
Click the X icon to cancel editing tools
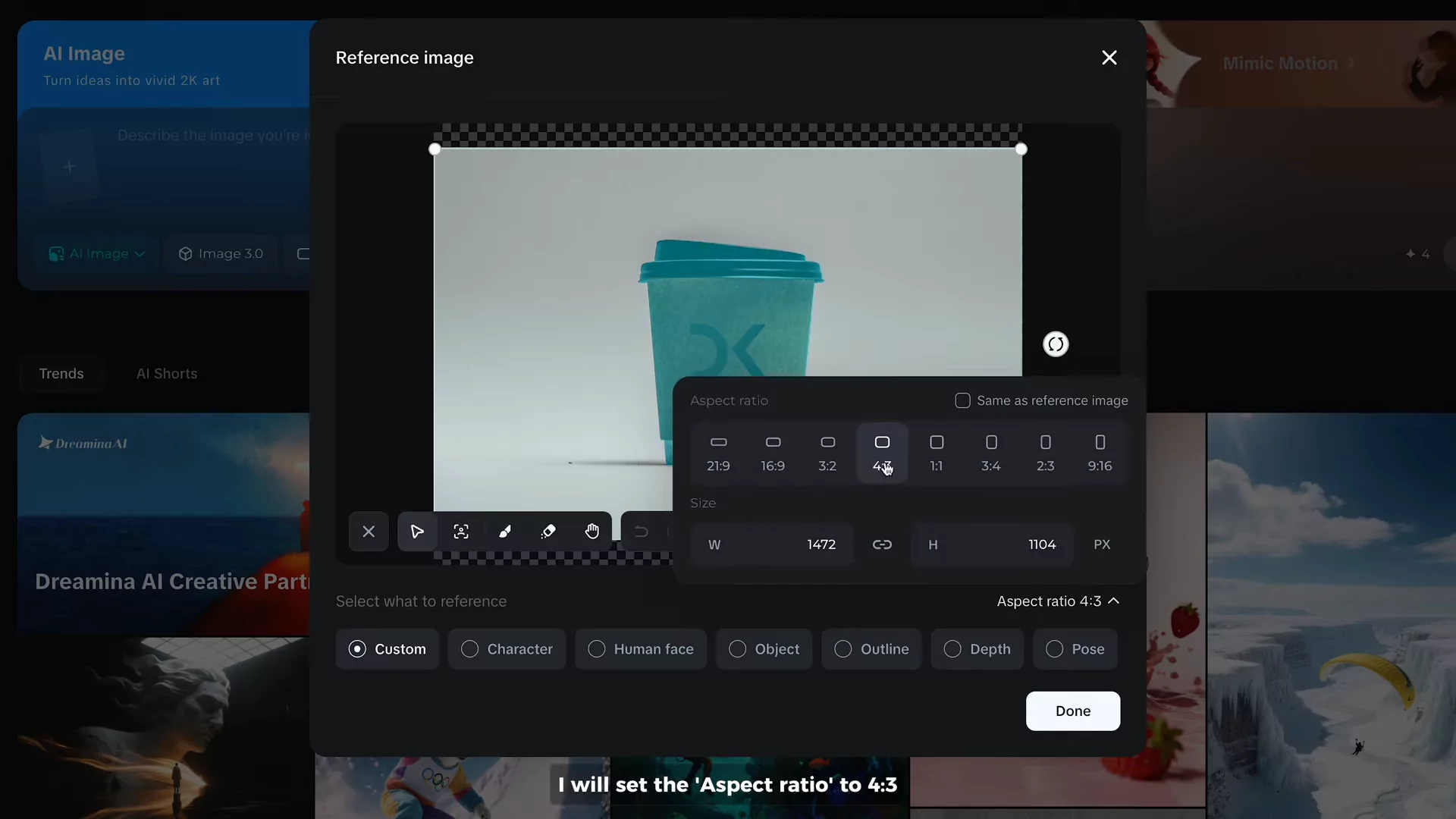tap(368, 532)
